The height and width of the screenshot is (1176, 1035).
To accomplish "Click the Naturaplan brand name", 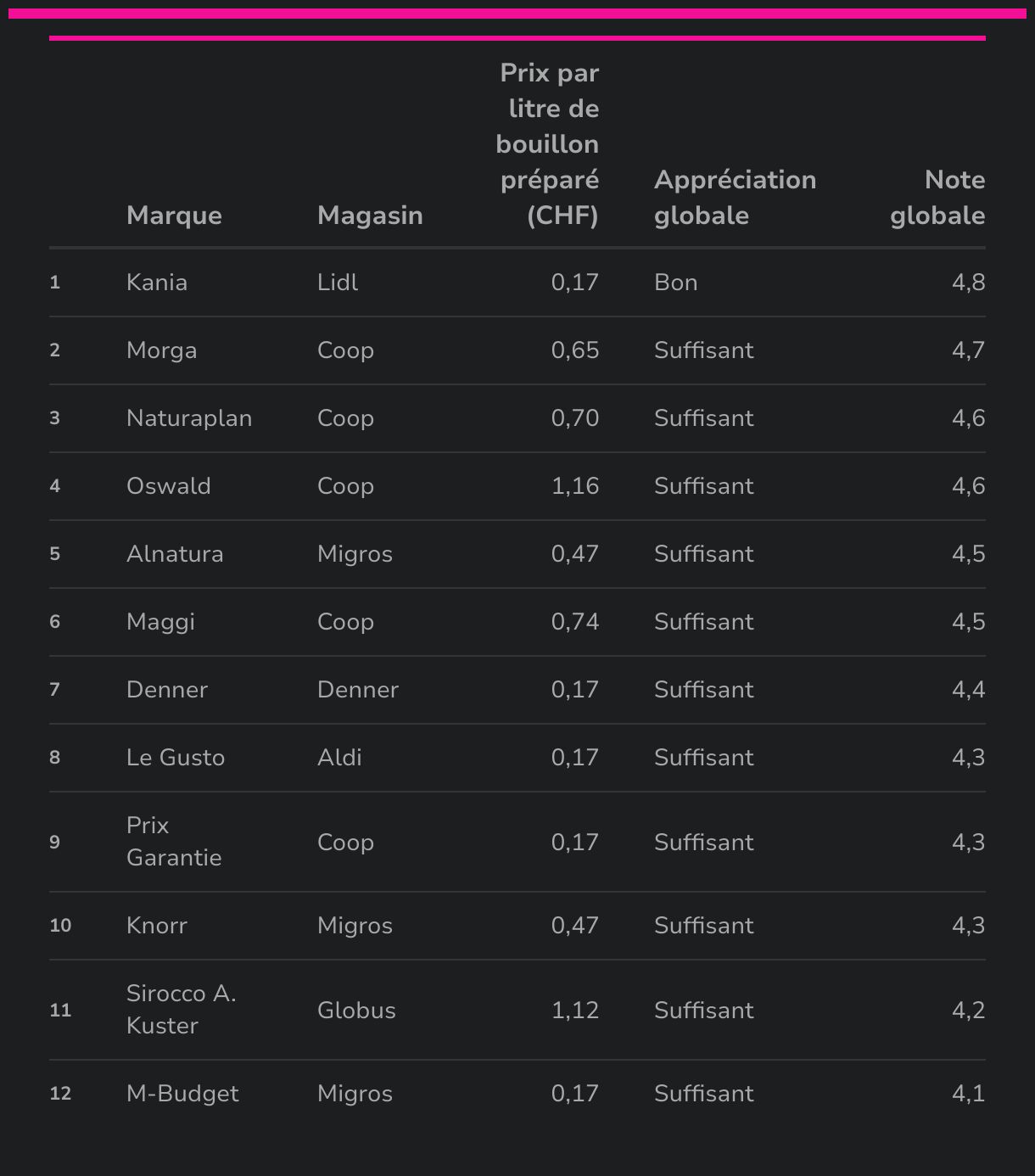I will pyautogui.click(x=189, y=418).
